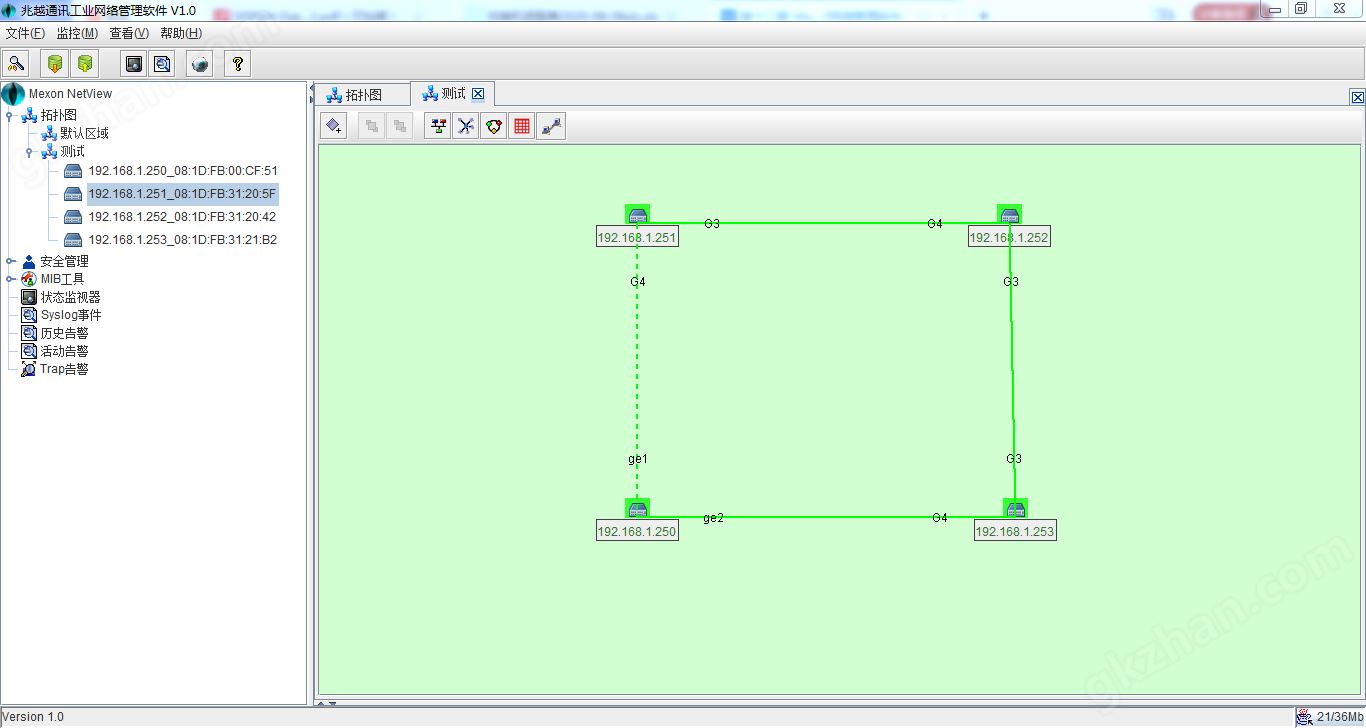Open the log viewer magnifier-document toolbar icon
The height and width of the screenshot is (728, 1366).
162,64
